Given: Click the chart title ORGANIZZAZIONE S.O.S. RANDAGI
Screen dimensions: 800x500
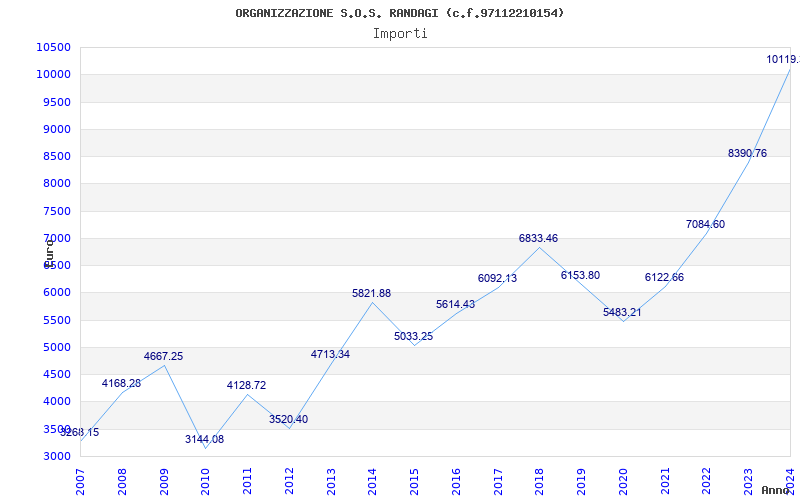Looking at the screenshot, I should tap(399, 13).
